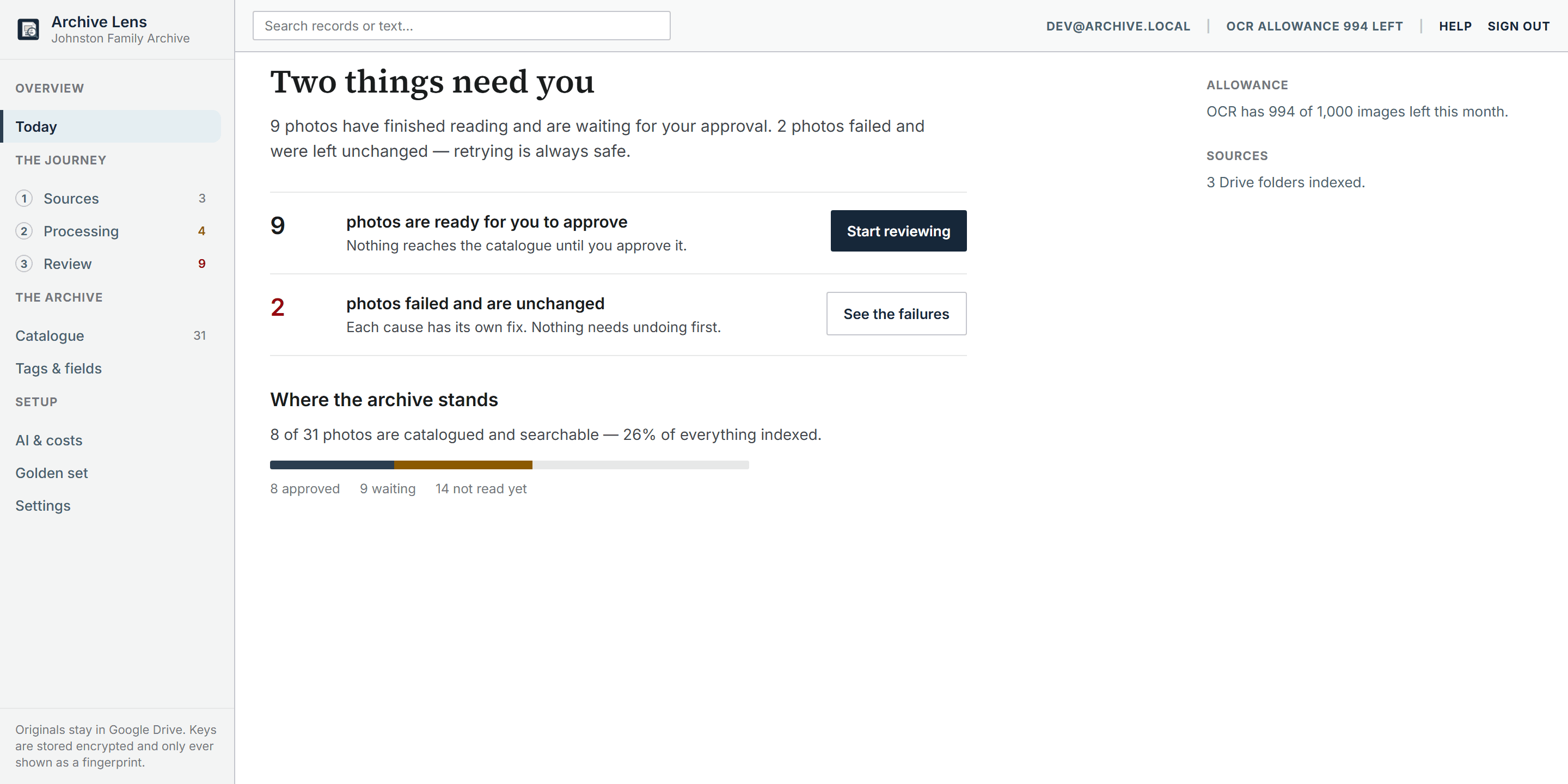Open AI & costs setup
1568x784 pixels.
(x=111, y=440)
